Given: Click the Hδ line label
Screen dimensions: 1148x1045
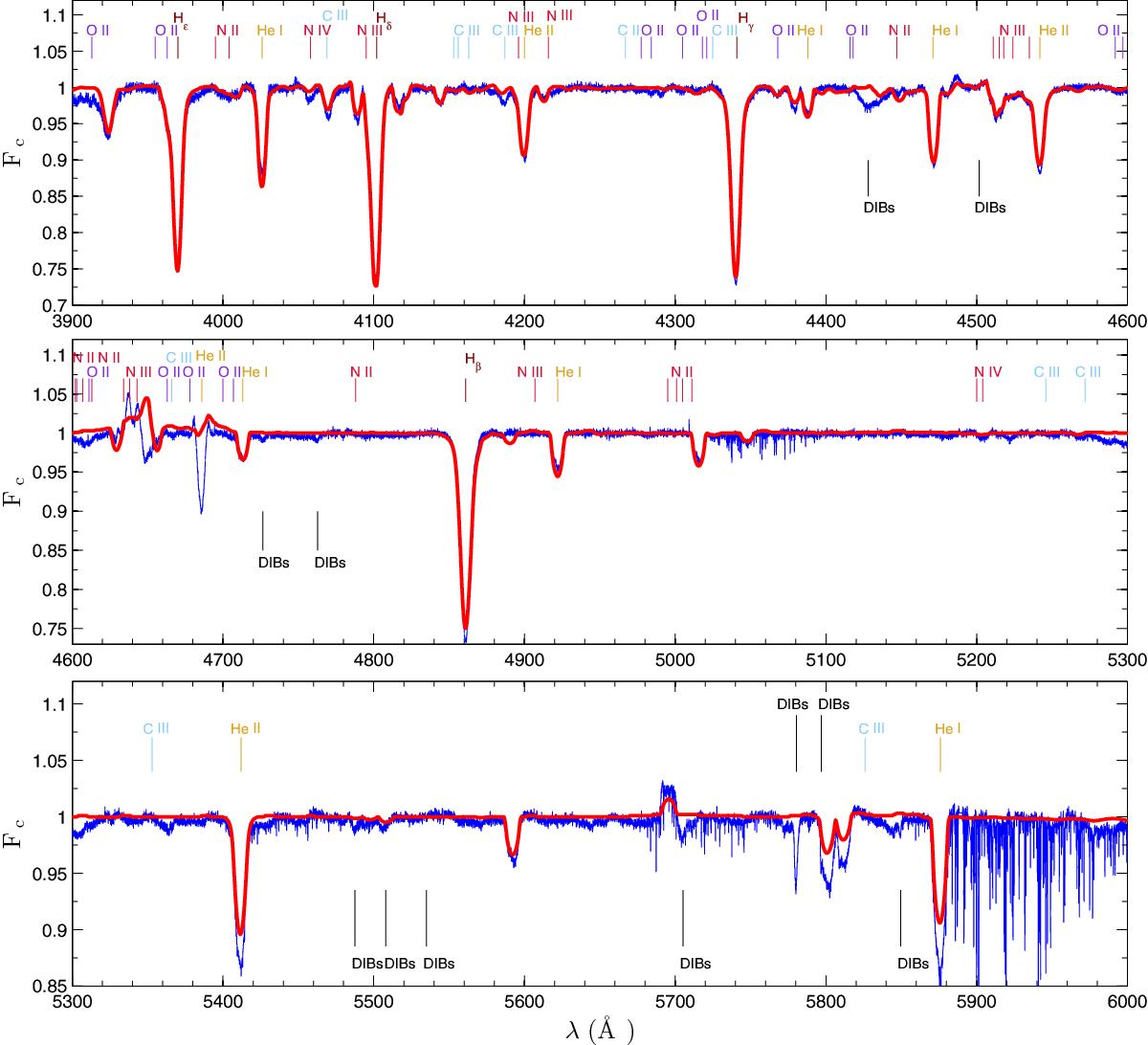Looking at the screenshot, I should click(x=383, y=19).
